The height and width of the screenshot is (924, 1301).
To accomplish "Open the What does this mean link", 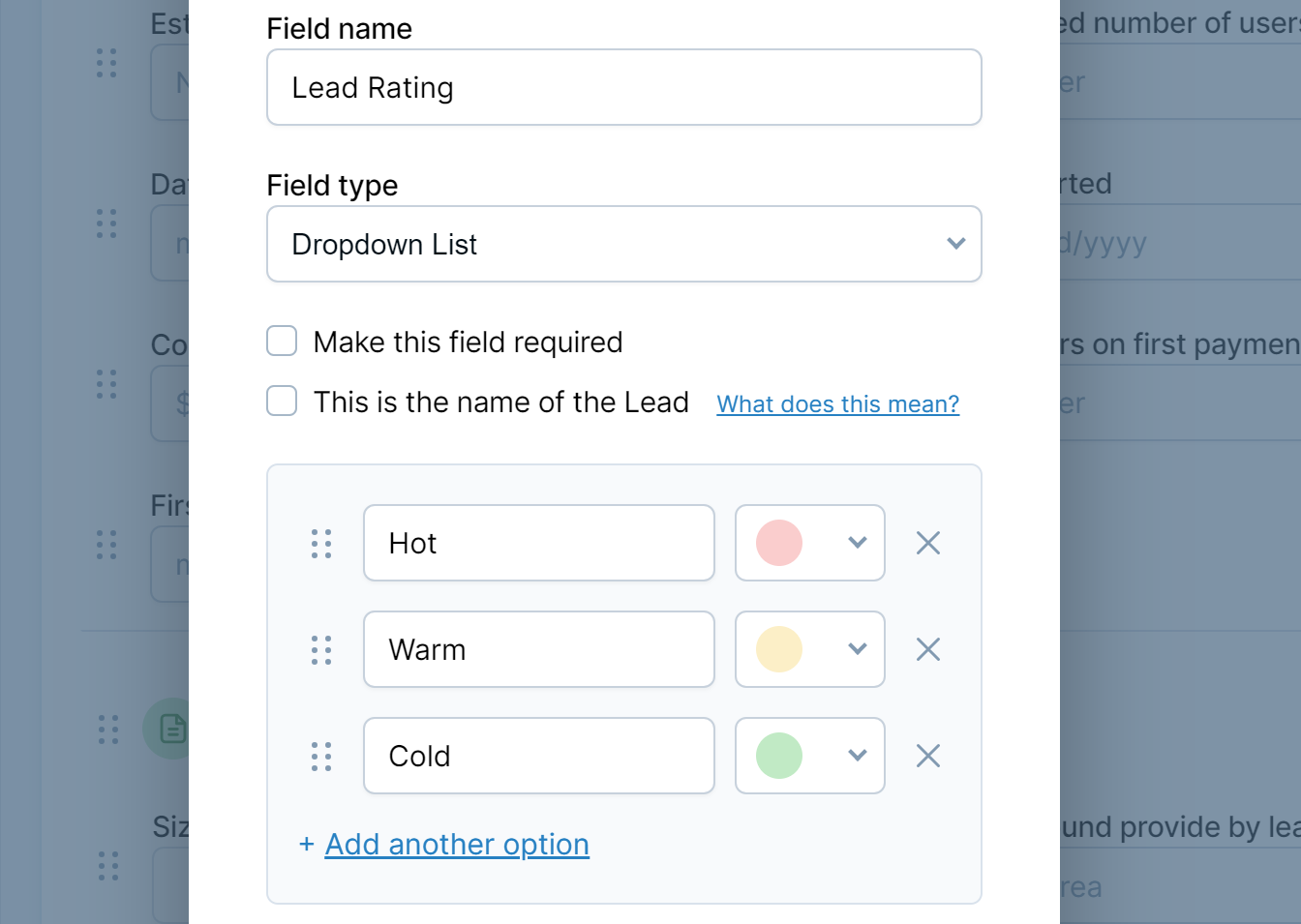I will [837, 403].
